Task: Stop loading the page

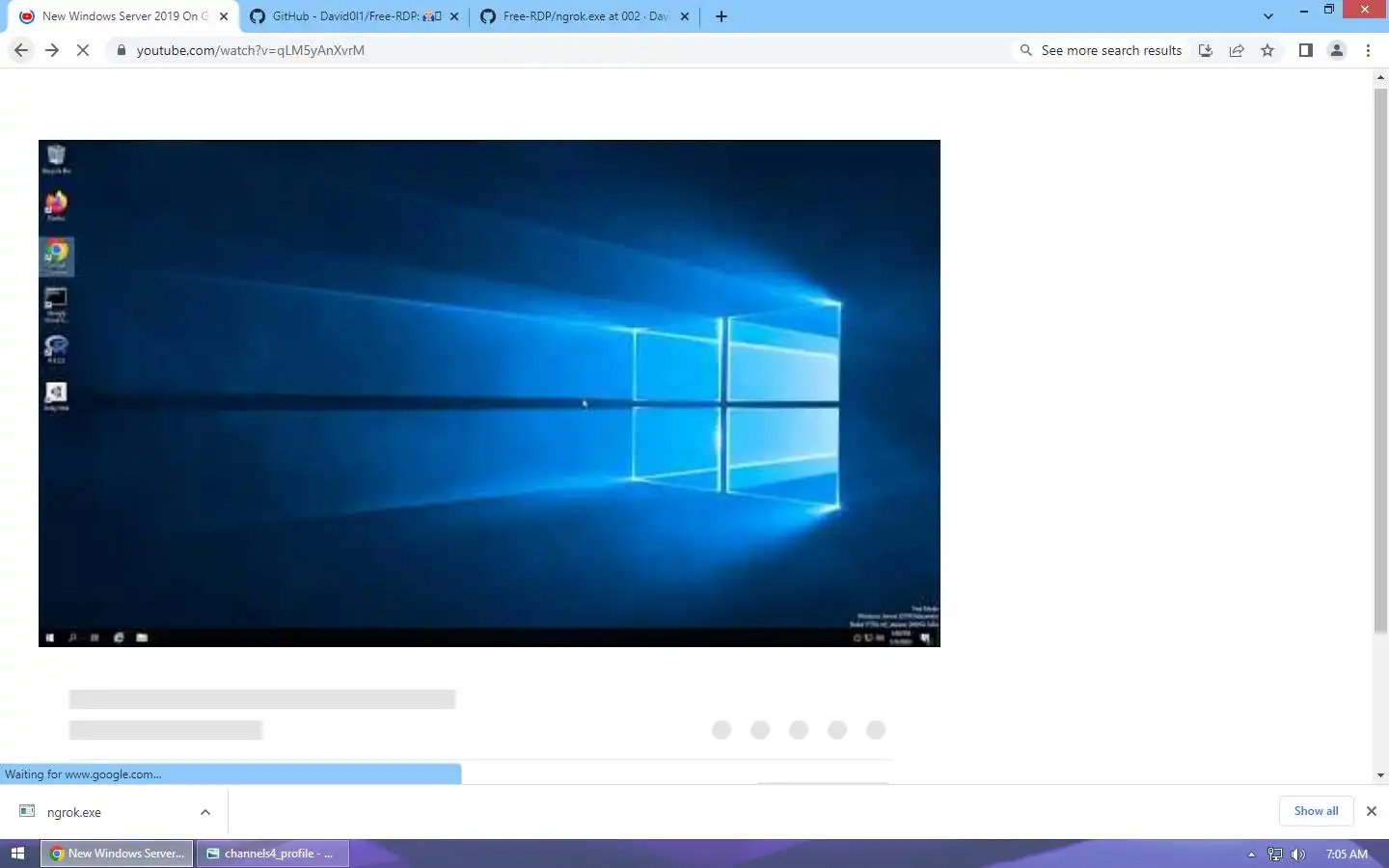Action: point(83,50)
